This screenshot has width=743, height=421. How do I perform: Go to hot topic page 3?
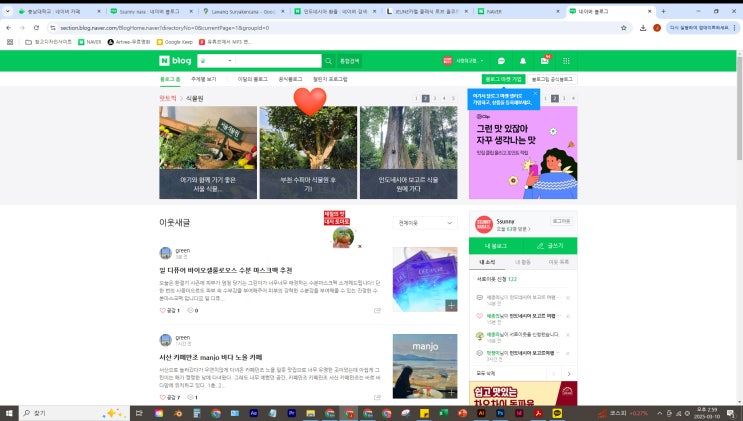click(x=435, y=98)
